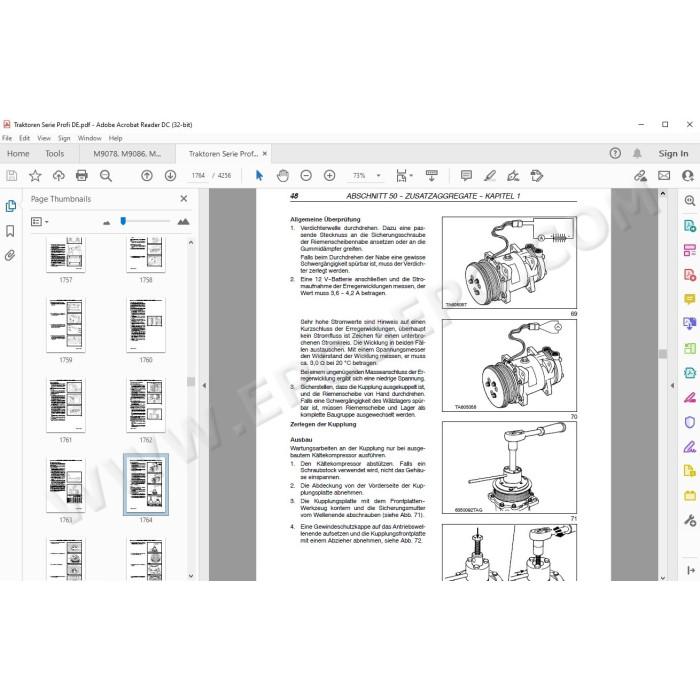Select page thumbnail 1762
The image size is (700, 700).
point(146,405)
